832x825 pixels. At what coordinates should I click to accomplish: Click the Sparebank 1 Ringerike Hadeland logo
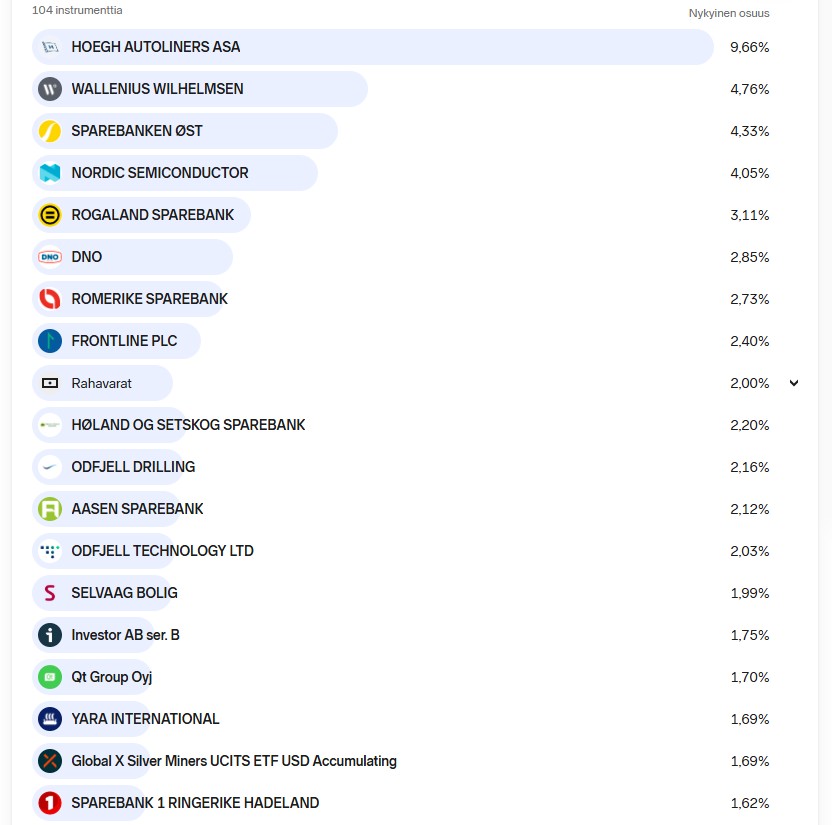(x=50, y=803)
